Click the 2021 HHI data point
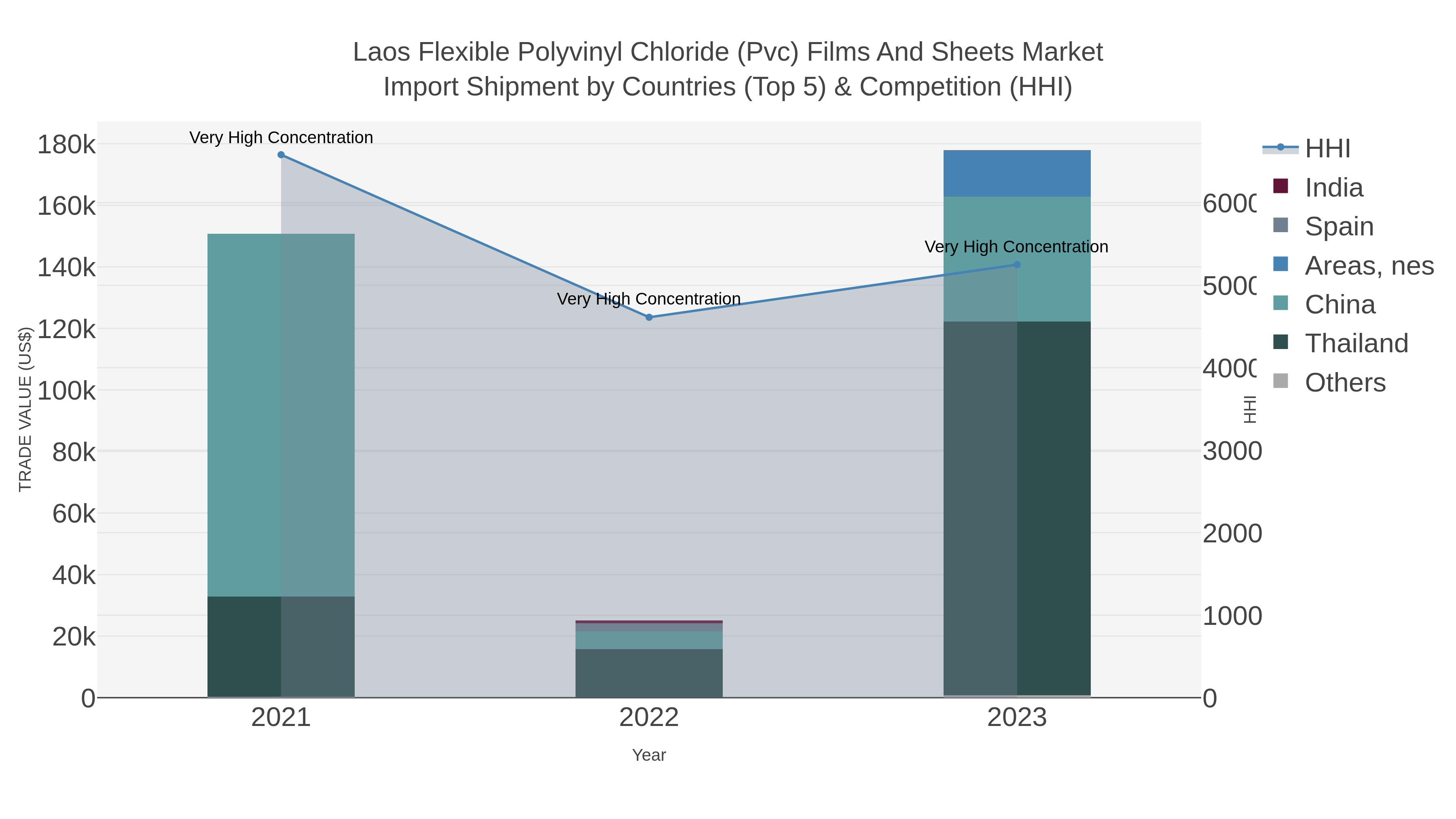 (x=281, y=155)
